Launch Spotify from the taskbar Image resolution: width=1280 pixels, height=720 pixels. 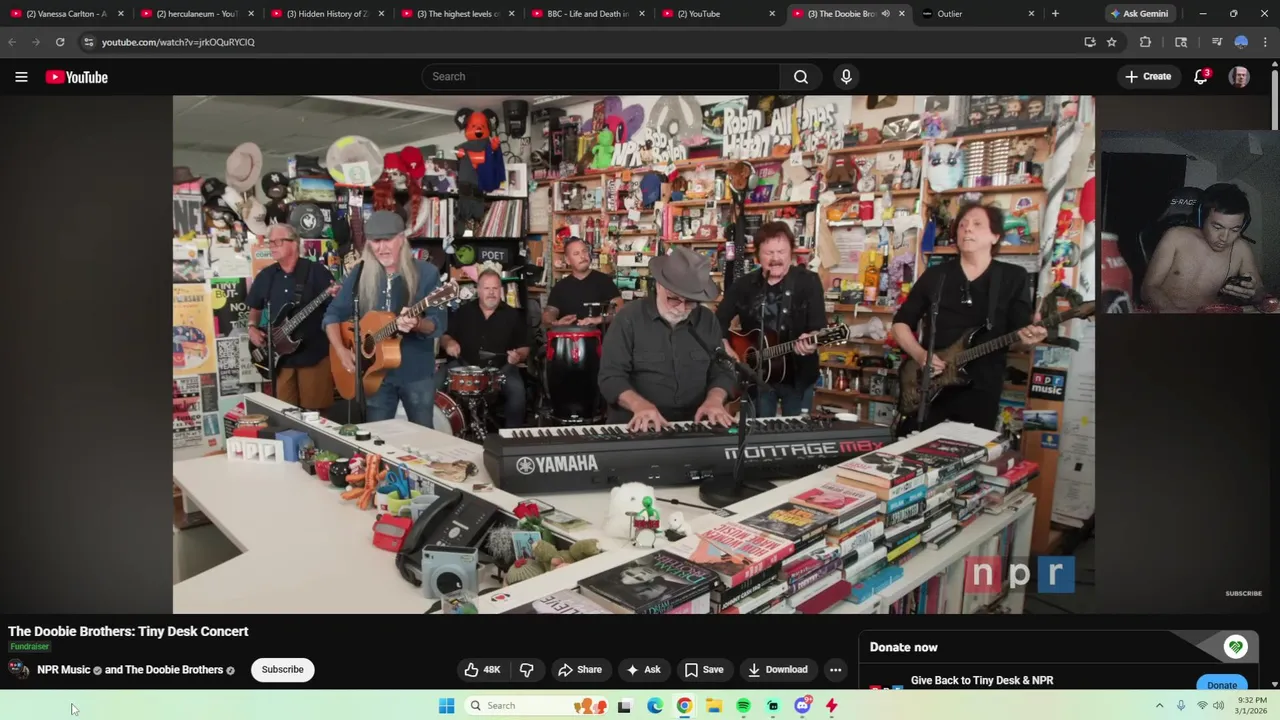(743, 706)
